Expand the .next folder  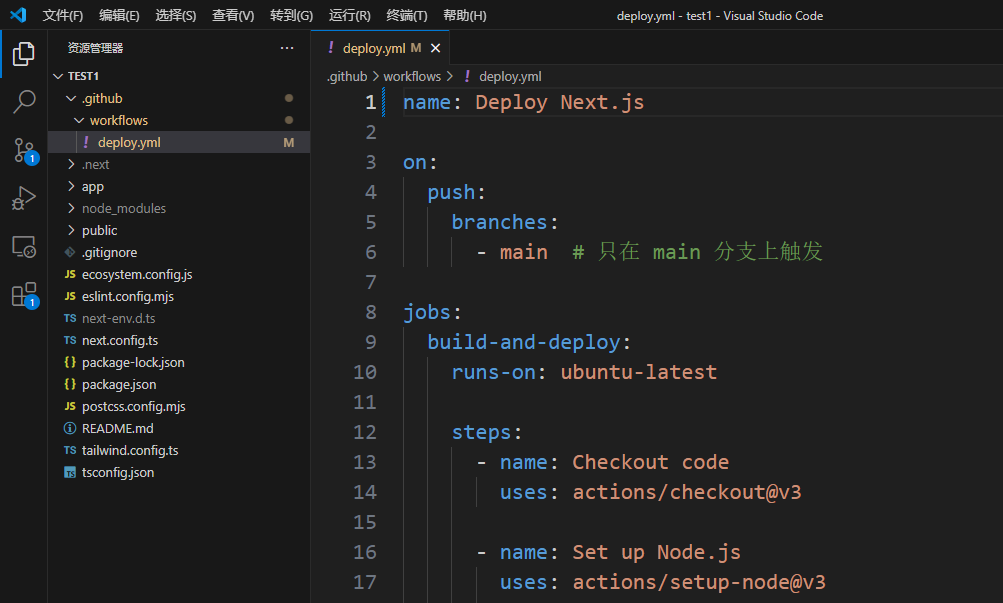coord(71,164)
